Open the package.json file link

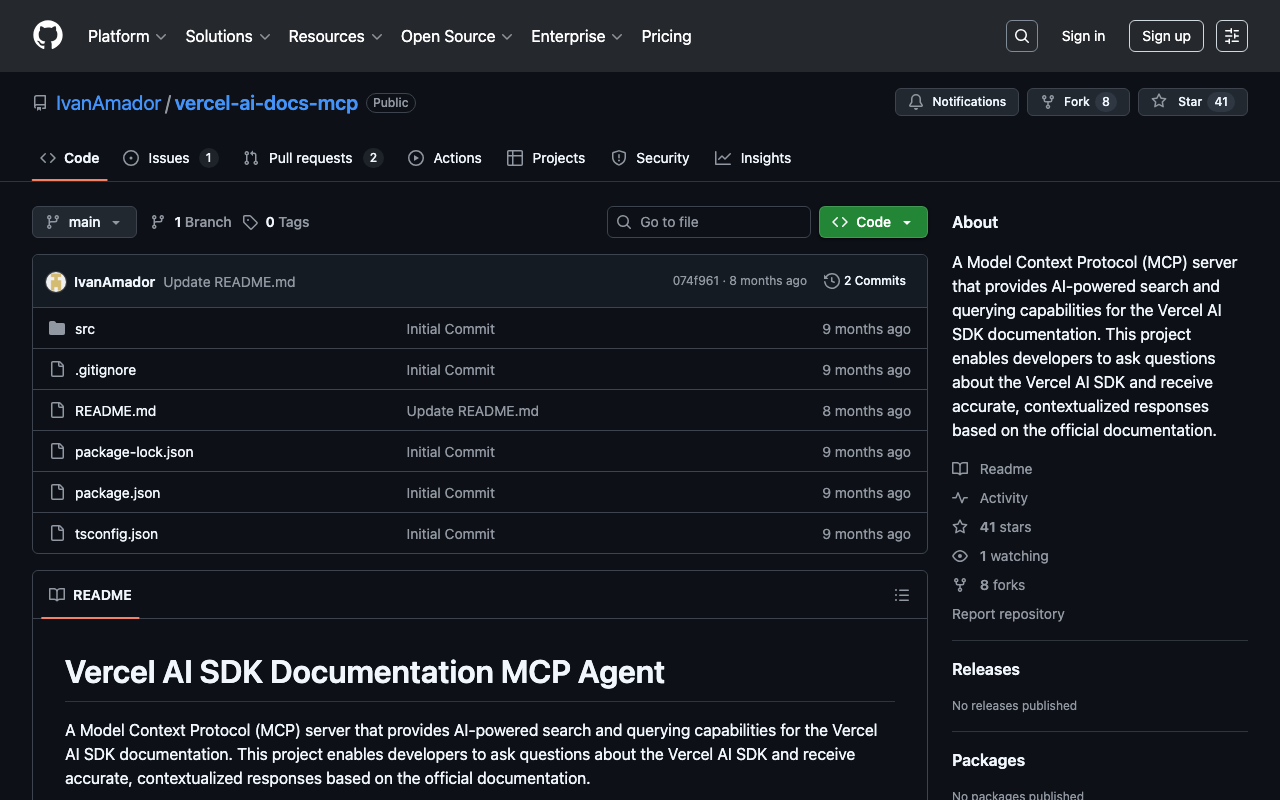point(117,493)
